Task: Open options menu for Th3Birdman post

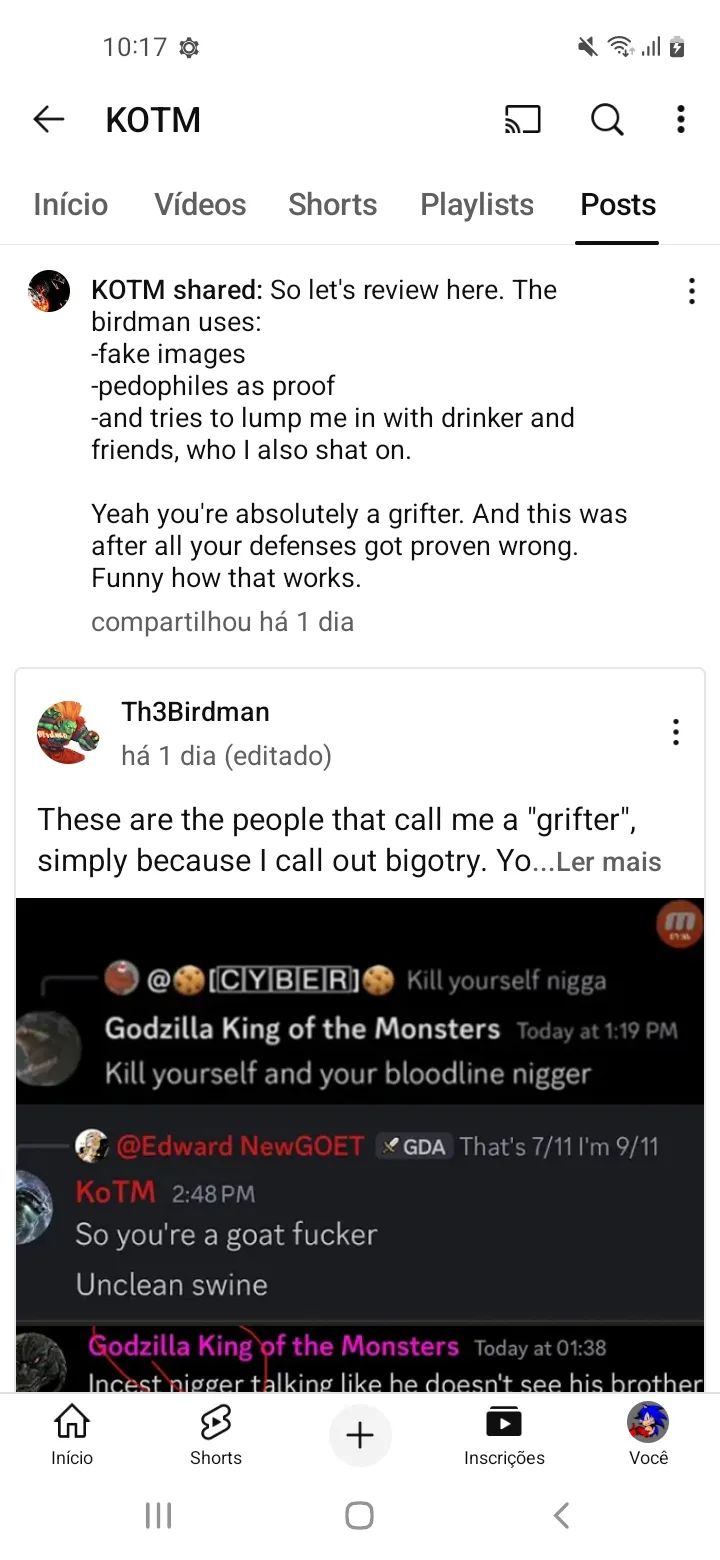Action: [x=676, y=732]
